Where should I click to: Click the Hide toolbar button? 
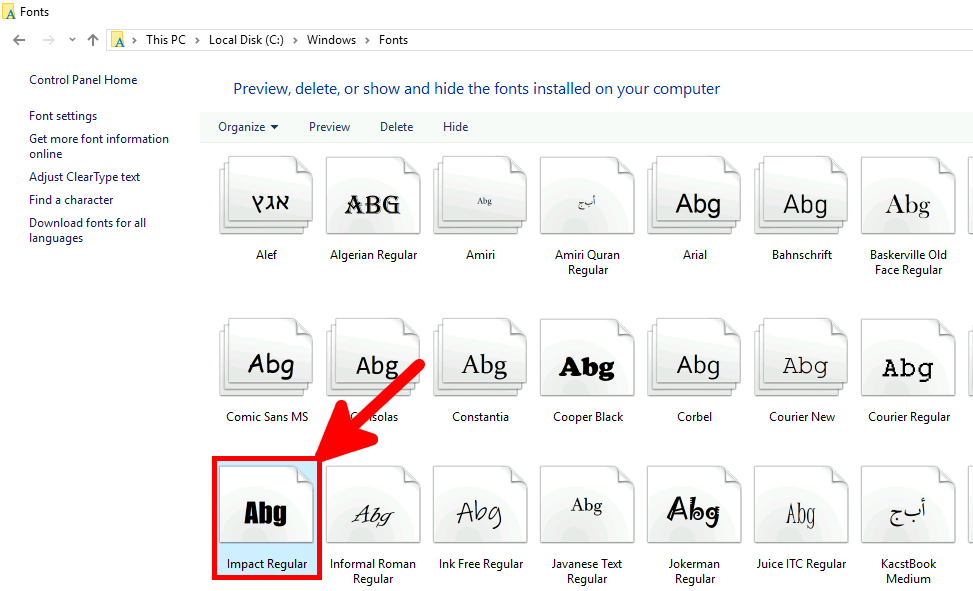point(455,127)
